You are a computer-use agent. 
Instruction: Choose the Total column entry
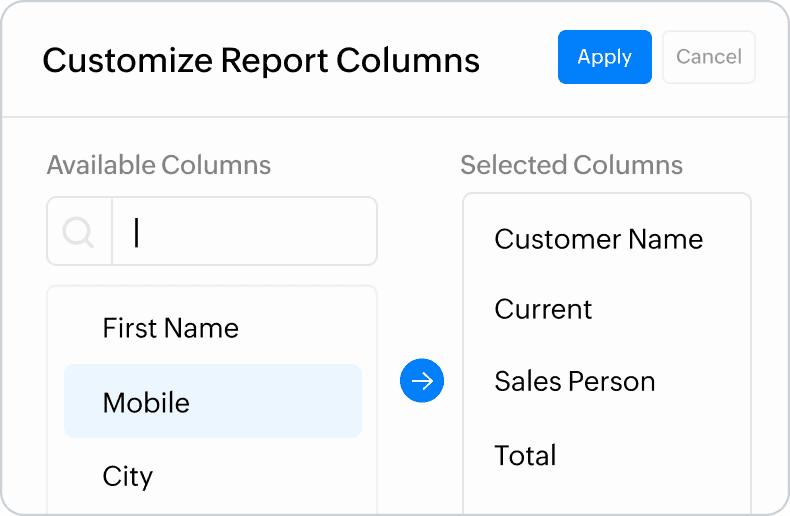525,456
